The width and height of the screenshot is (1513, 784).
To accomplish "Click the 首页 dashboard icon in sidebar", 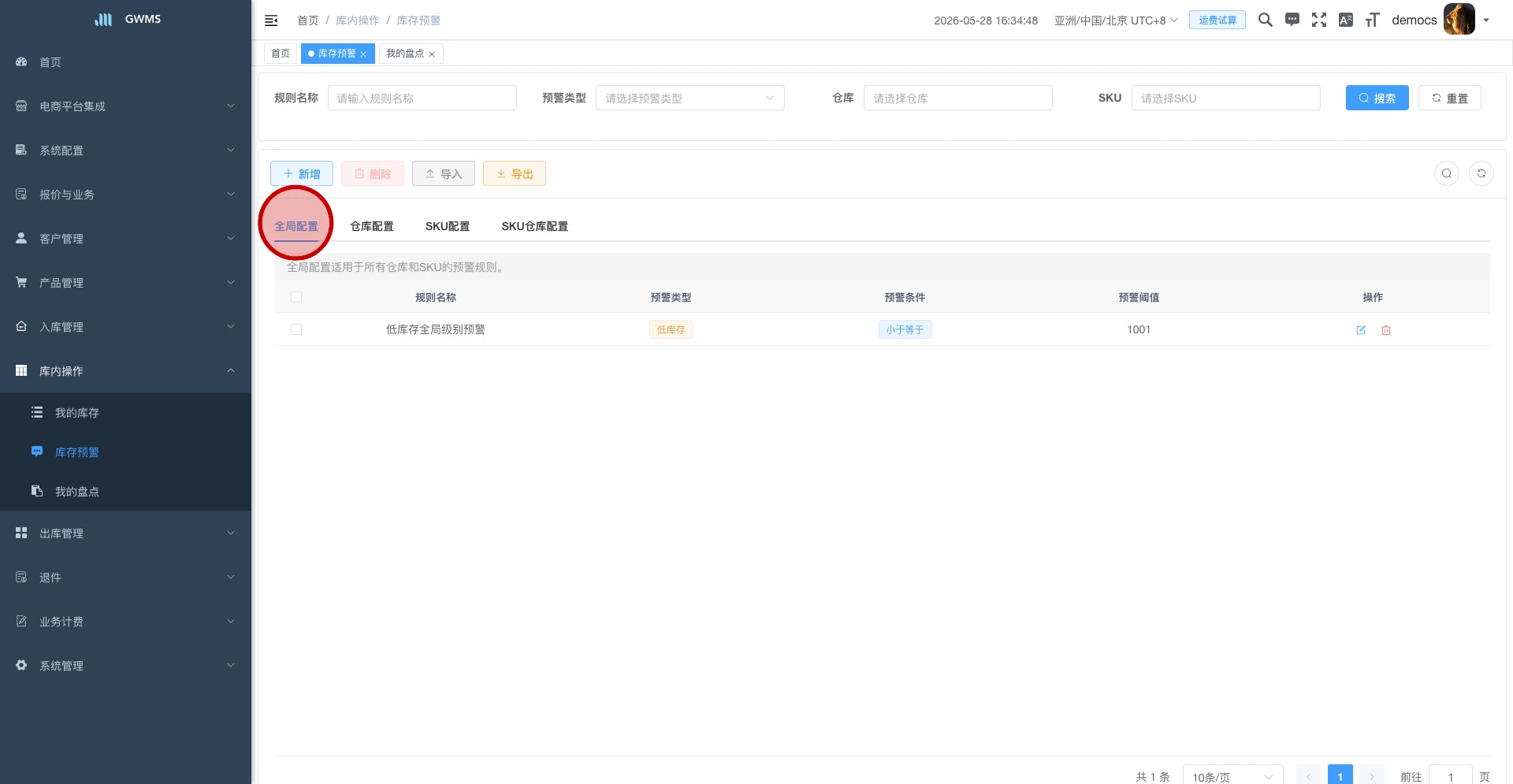I will pyautogui.click(x=21, y=61).
